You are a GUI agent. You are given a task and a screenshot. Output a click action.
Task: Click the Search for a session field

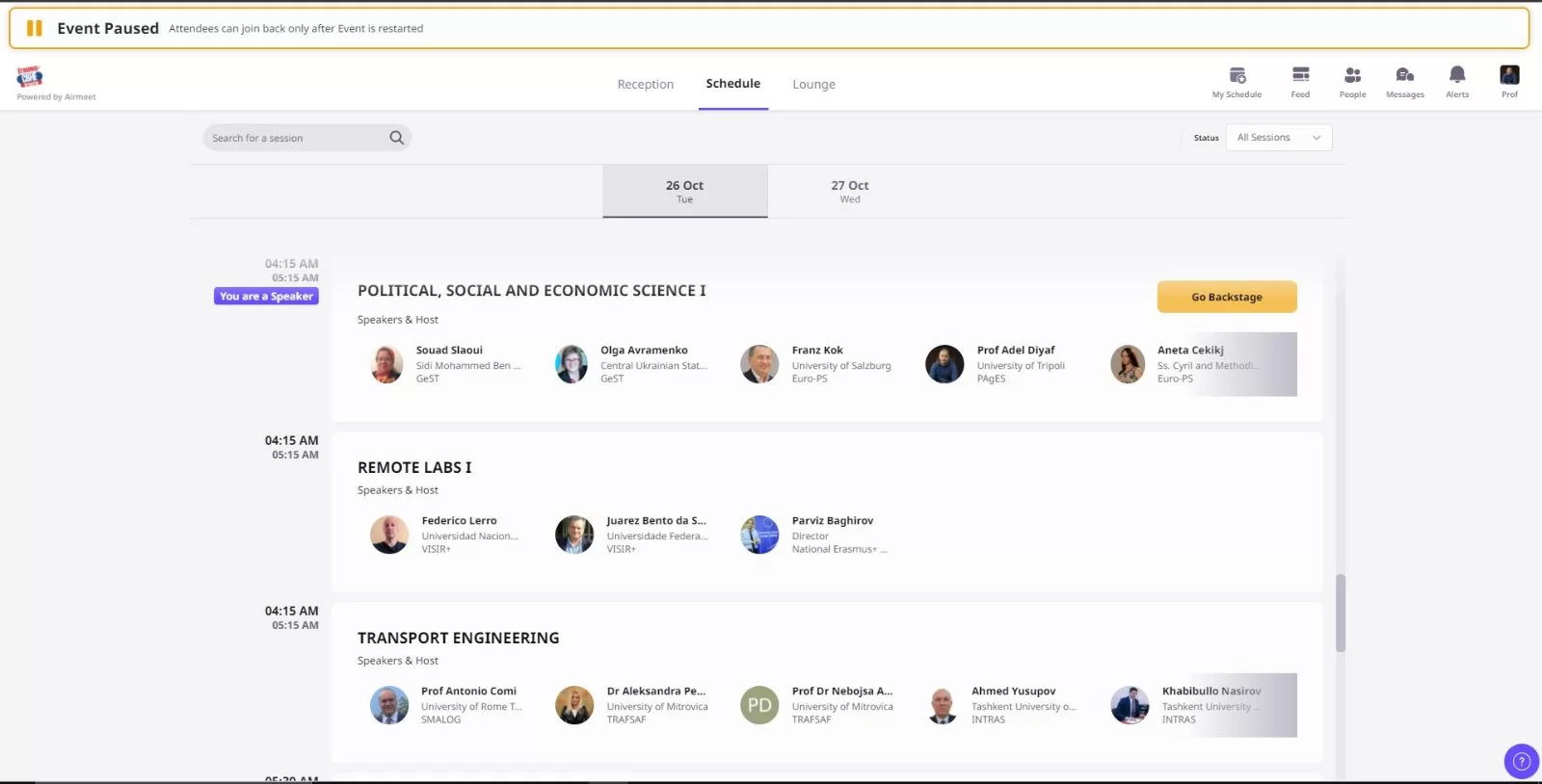pos(294,138)
